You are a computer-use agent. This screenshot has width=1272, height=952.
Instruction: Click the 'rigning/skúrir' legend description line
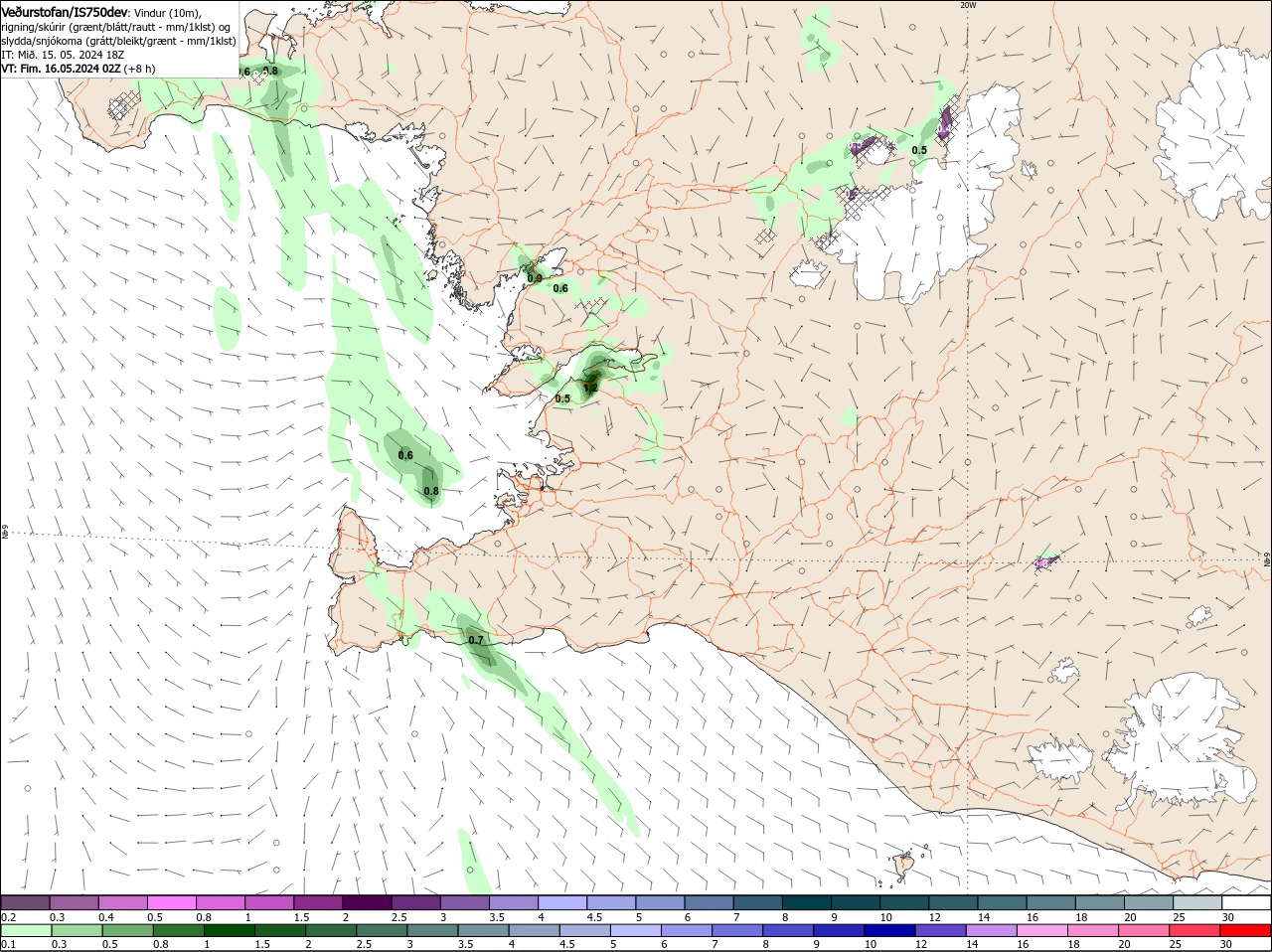point(116,27)
